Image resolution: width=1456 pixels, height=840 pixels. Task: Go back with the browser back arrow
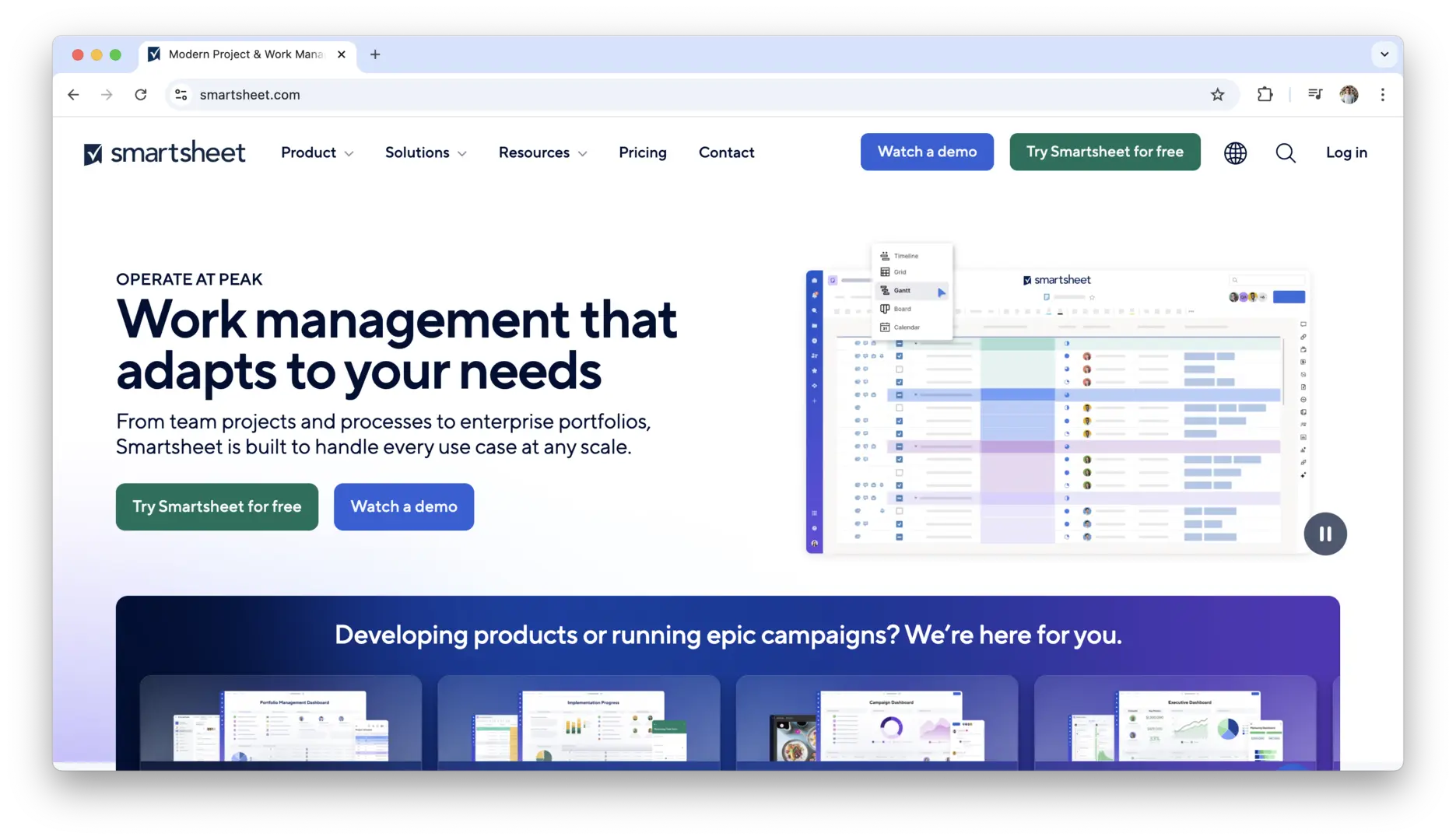coord(73,95)
